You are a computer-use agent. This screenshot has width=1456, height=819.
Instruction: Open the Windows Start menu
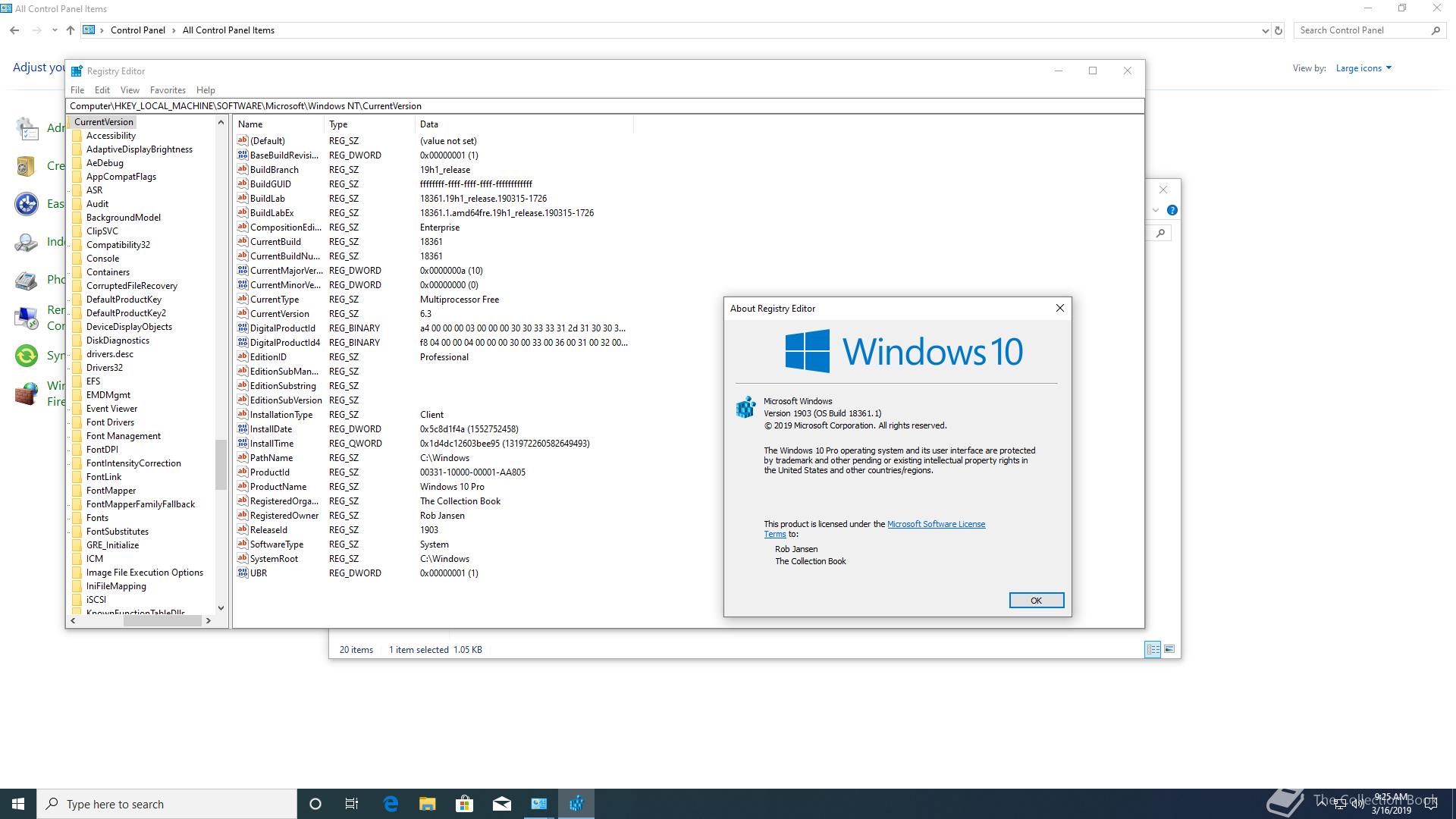(18, 804)
